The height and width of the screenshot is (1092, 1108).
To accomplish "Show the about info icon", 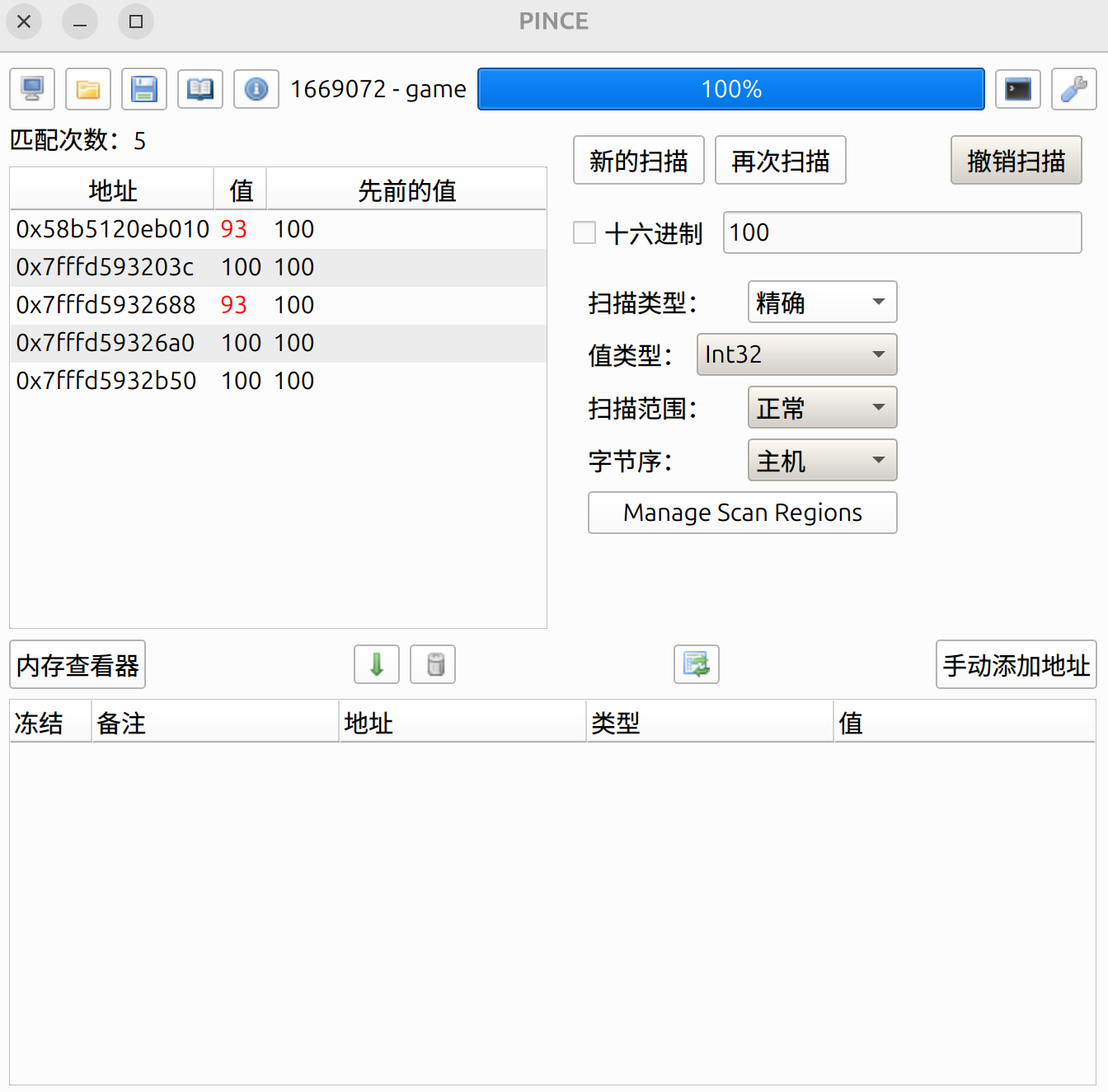I will (256, 89).
